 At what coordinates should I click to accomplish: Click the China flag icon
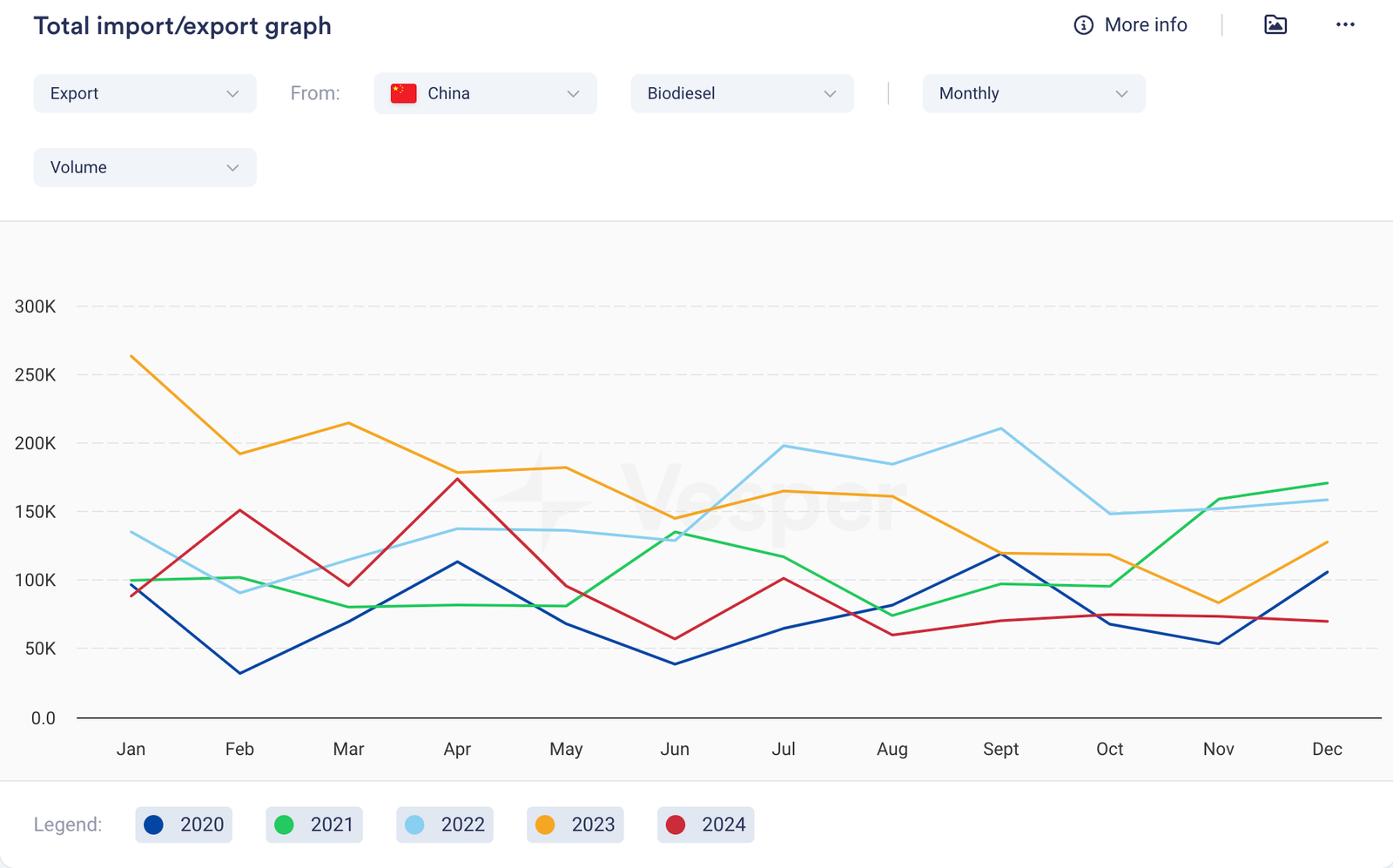(403, 94)
